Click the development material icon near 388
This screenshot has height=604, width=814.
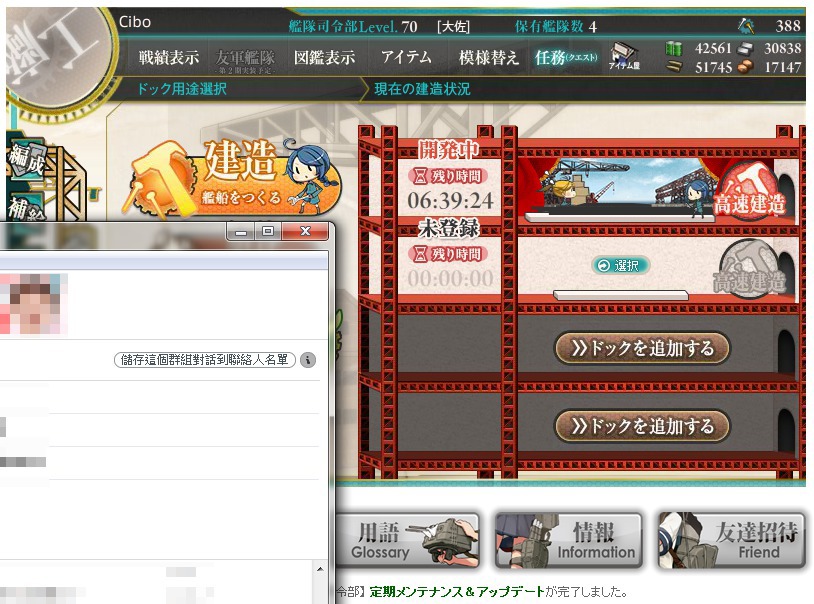click(746, 25)
